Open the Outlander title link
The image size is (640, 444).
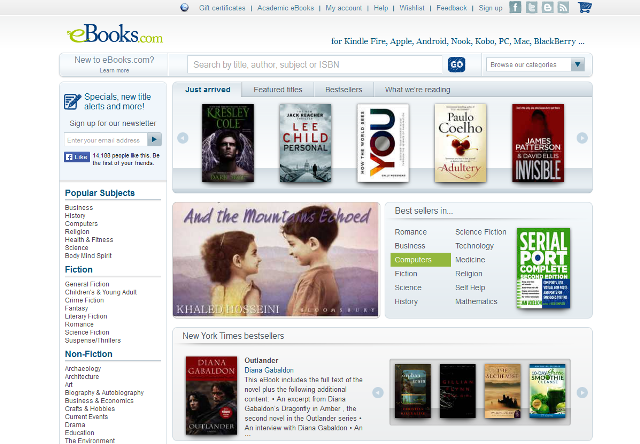261,360
